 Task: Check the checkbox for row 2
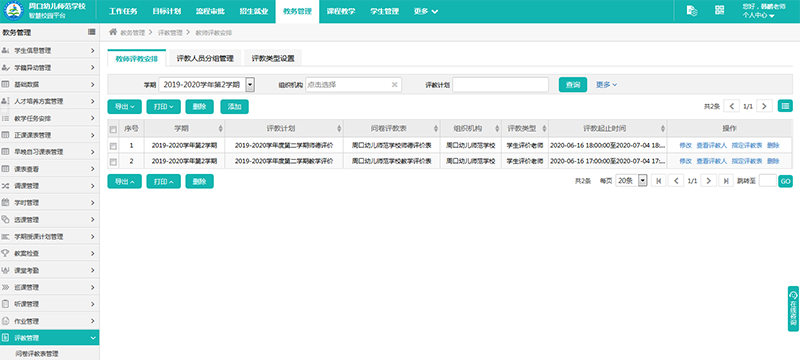113,162
